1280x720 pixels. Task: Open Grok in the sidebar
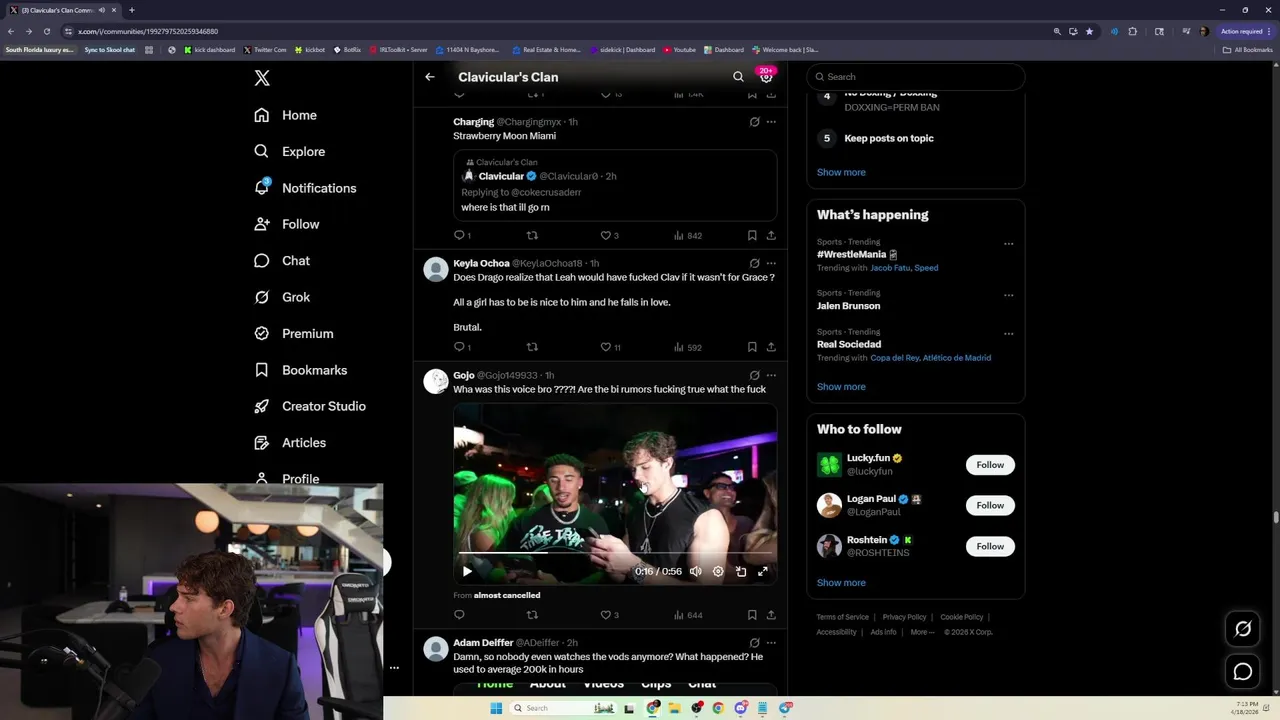[282, 297]
